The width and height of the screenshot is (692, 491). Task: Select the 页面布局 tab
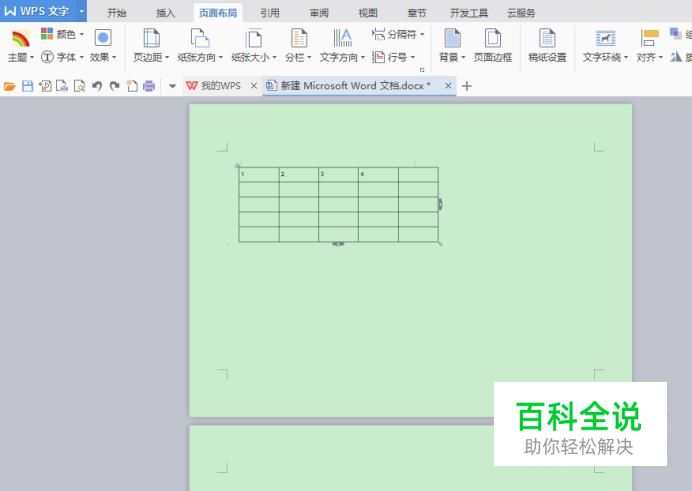click(x=218, y=13)
